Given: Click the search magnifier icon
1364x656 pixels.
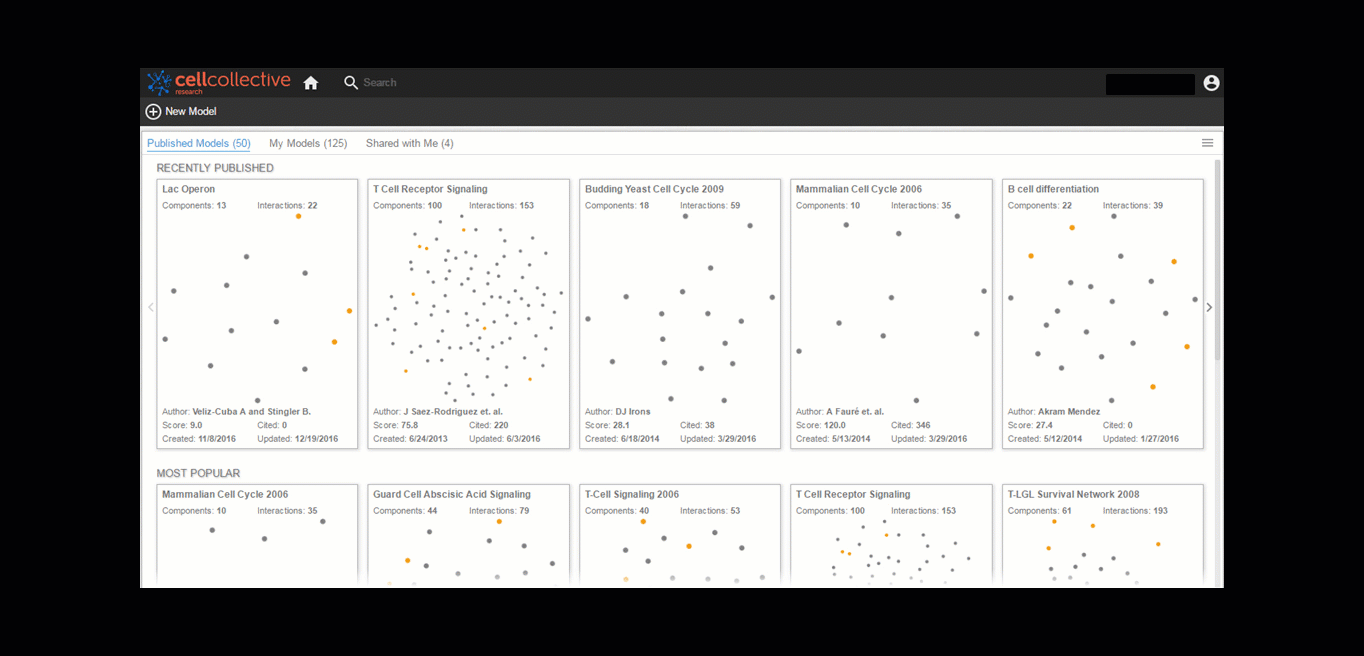Looking at the screenshot, I should (351, 83).
